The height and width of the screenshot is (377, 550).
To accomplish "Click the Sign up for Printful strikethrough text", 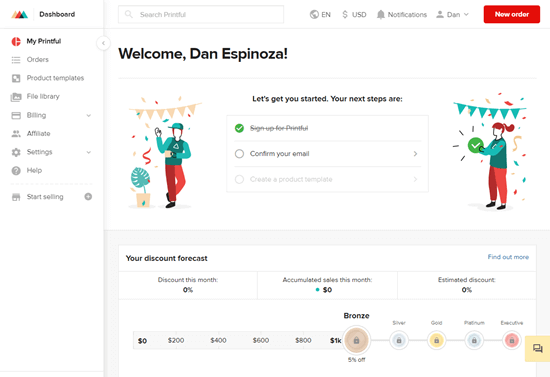I will 279,128.
